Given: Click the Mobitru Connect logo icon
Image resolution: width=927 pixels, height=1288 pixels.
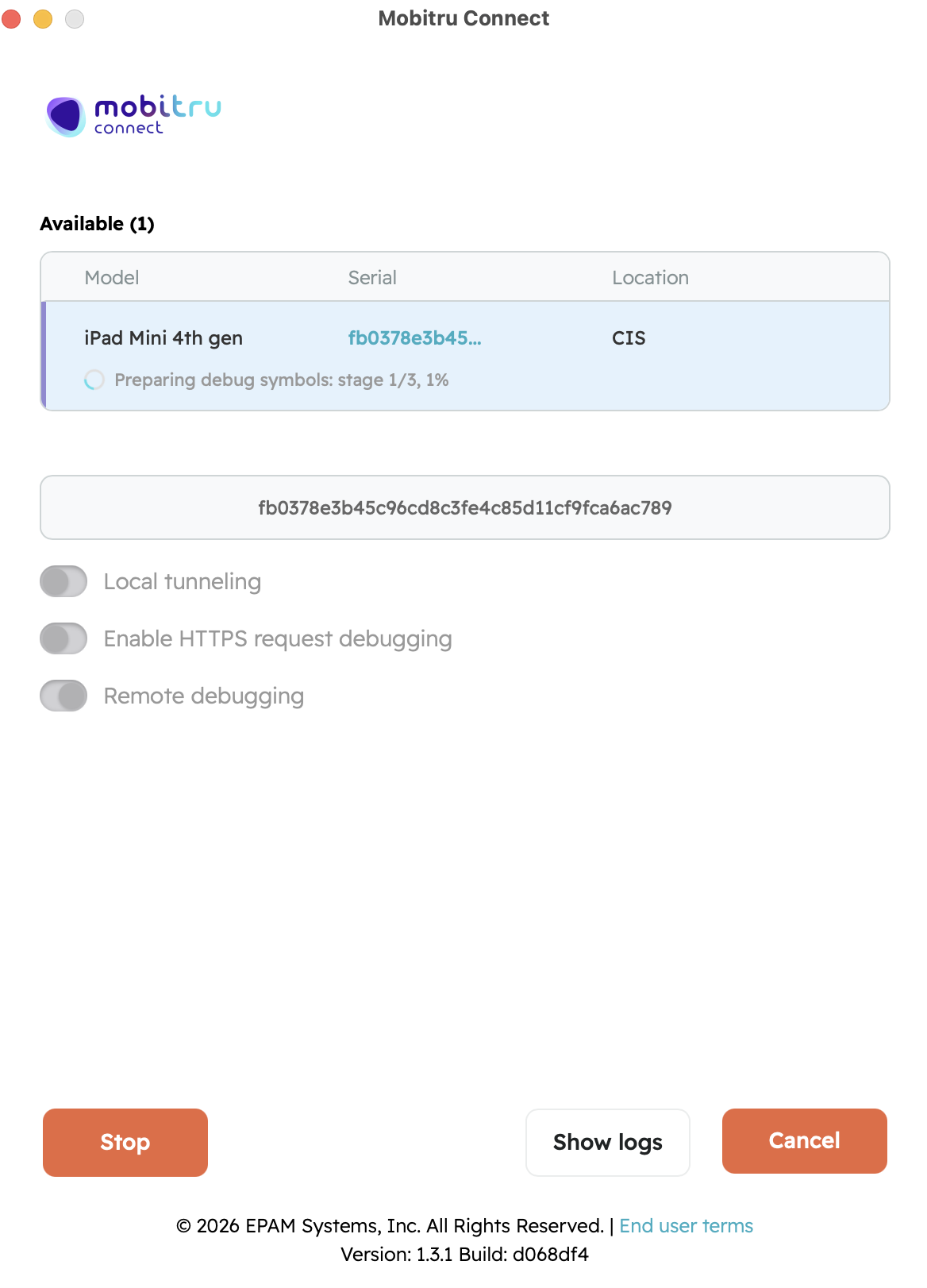Looking at the screenshot, I should pos(66,116).
